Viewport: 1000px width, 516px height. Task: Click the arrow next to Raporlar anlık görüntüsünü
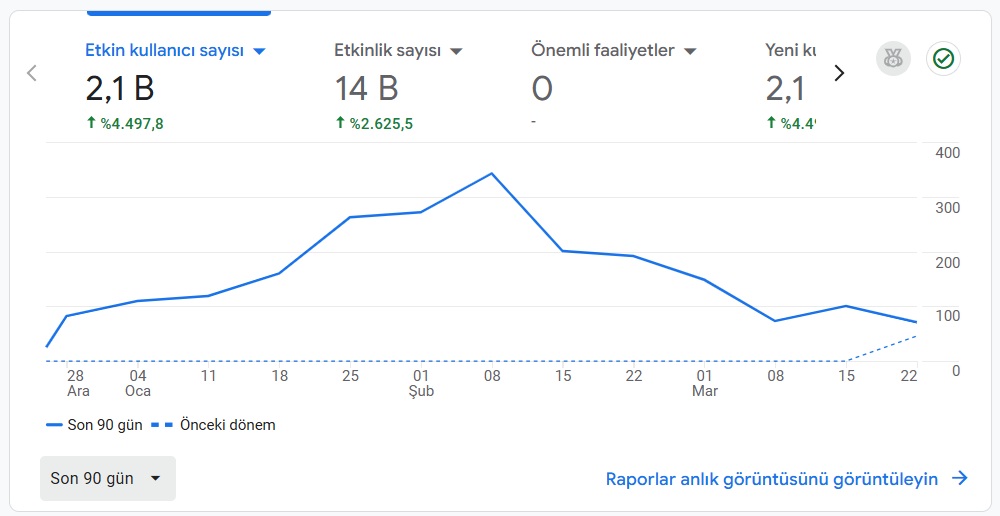pos(959,478)
